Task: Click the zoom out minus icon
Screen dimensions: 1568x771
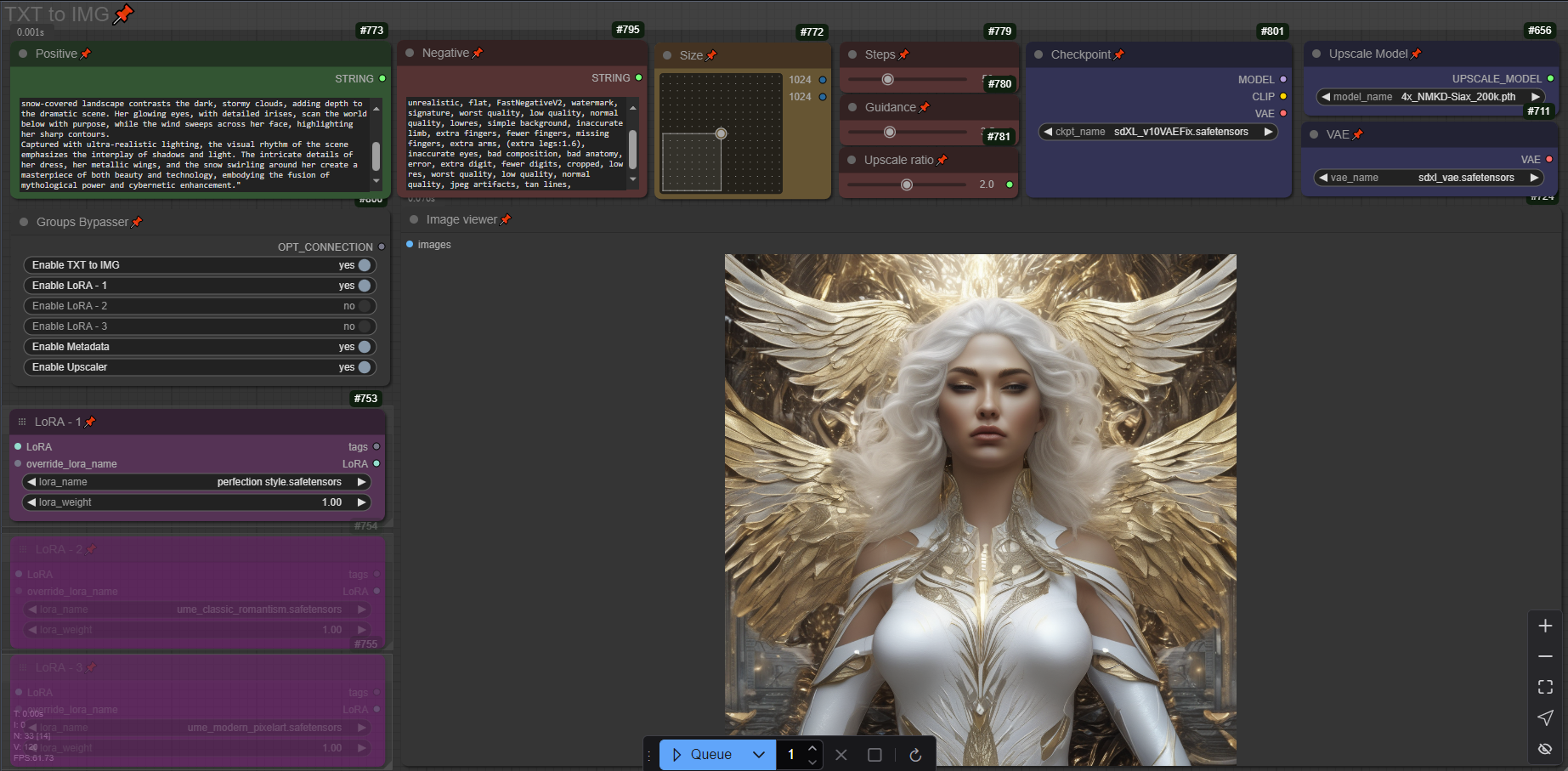Action: pyautogui.click(x=1545, y=656)
